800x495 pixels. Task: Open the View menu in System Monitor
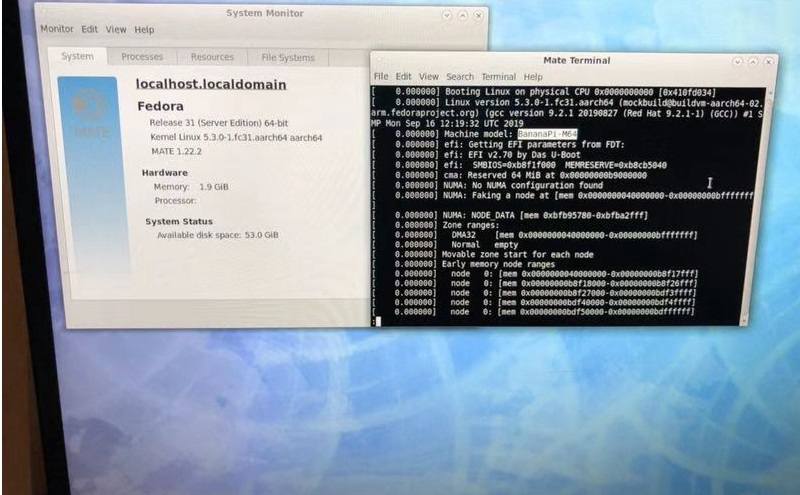116,30
